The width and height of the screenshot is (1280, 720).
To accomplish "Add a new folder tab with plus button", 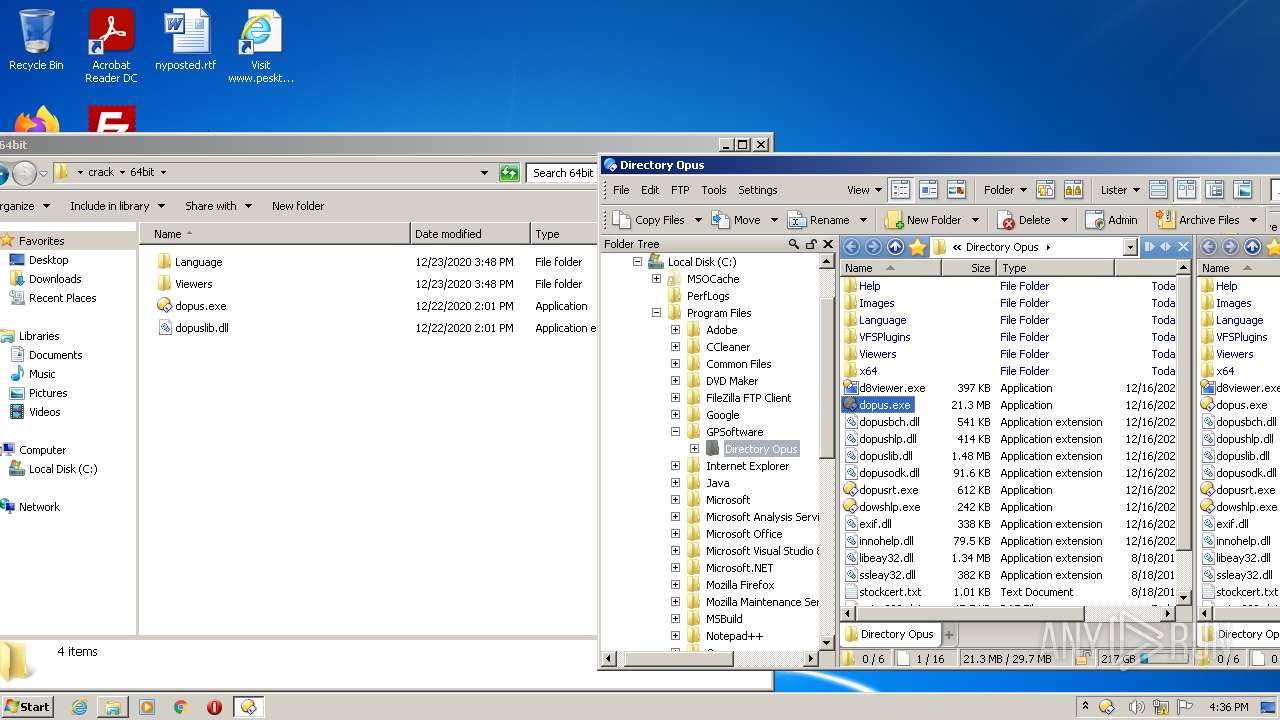I will (x=949, y=634).
